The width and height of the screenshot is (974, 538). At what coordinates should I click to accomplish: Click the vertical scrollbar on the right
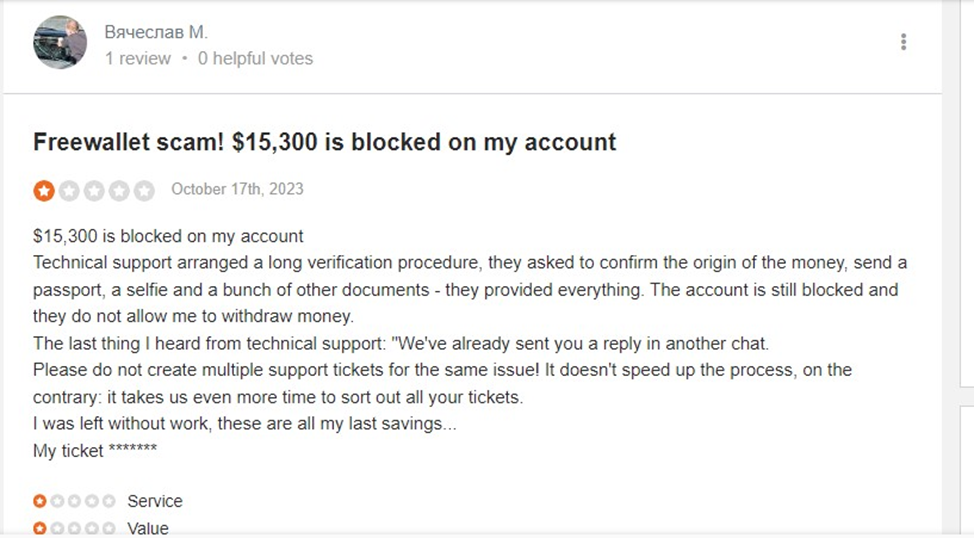(x=966, y=200)
